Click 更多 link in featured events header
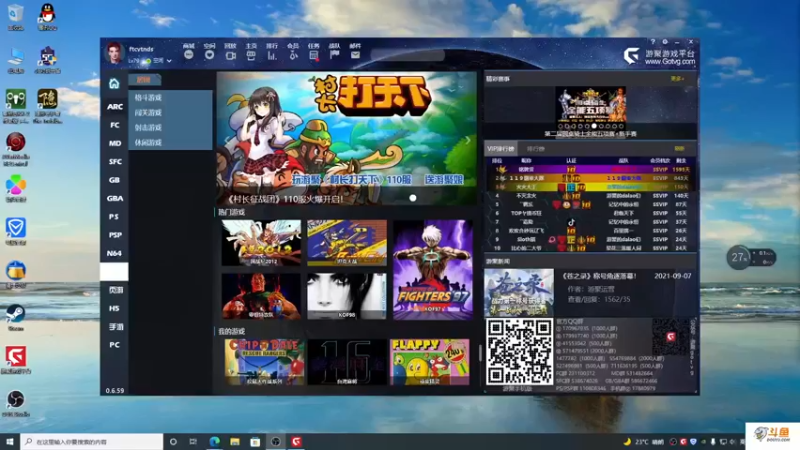This screenshot has width=800, height=450. [x=677, y=79]
